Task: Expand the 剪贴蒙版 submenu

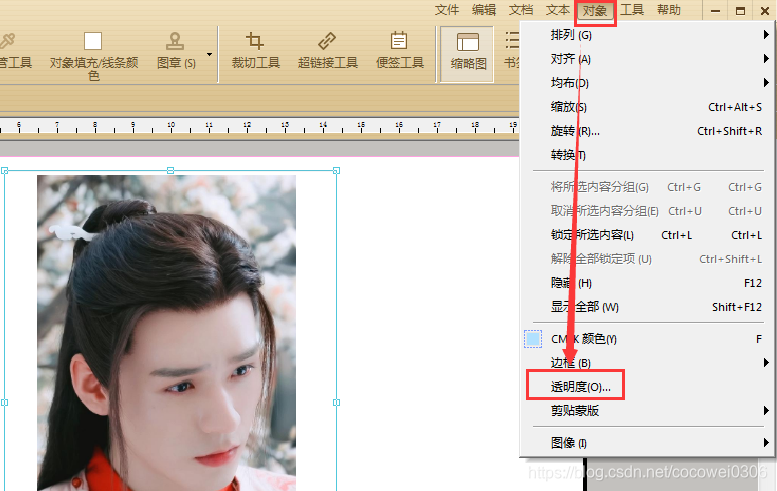Action: coord(647,411)
